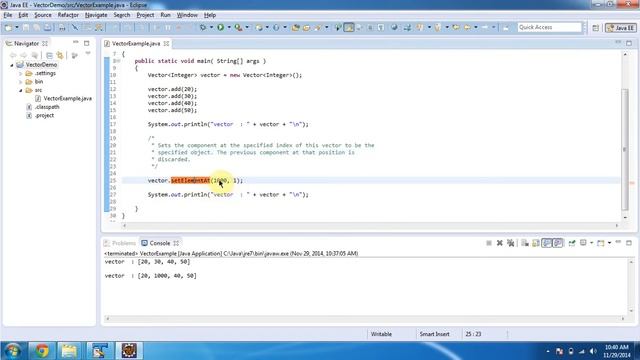Open Chrome from the Windows taskbar

click(x=42, y=351)
